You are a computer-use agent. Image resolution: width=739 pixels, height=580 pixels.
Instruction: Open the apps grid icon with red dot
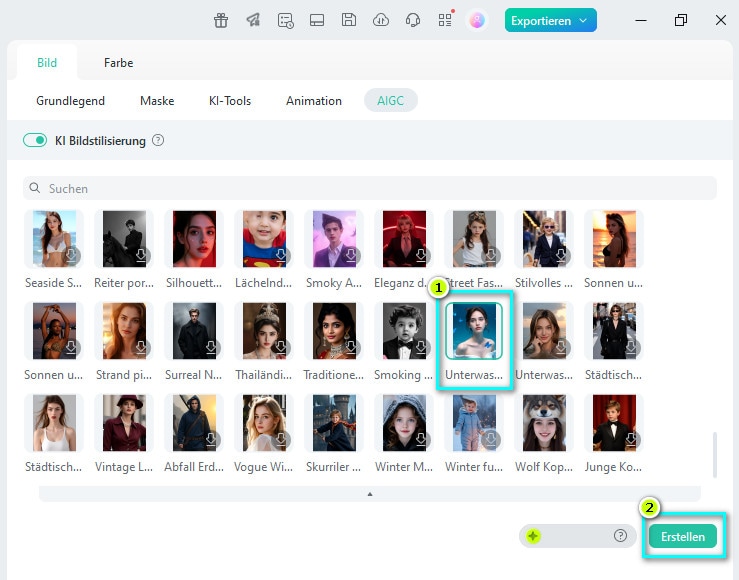(445, 19)
